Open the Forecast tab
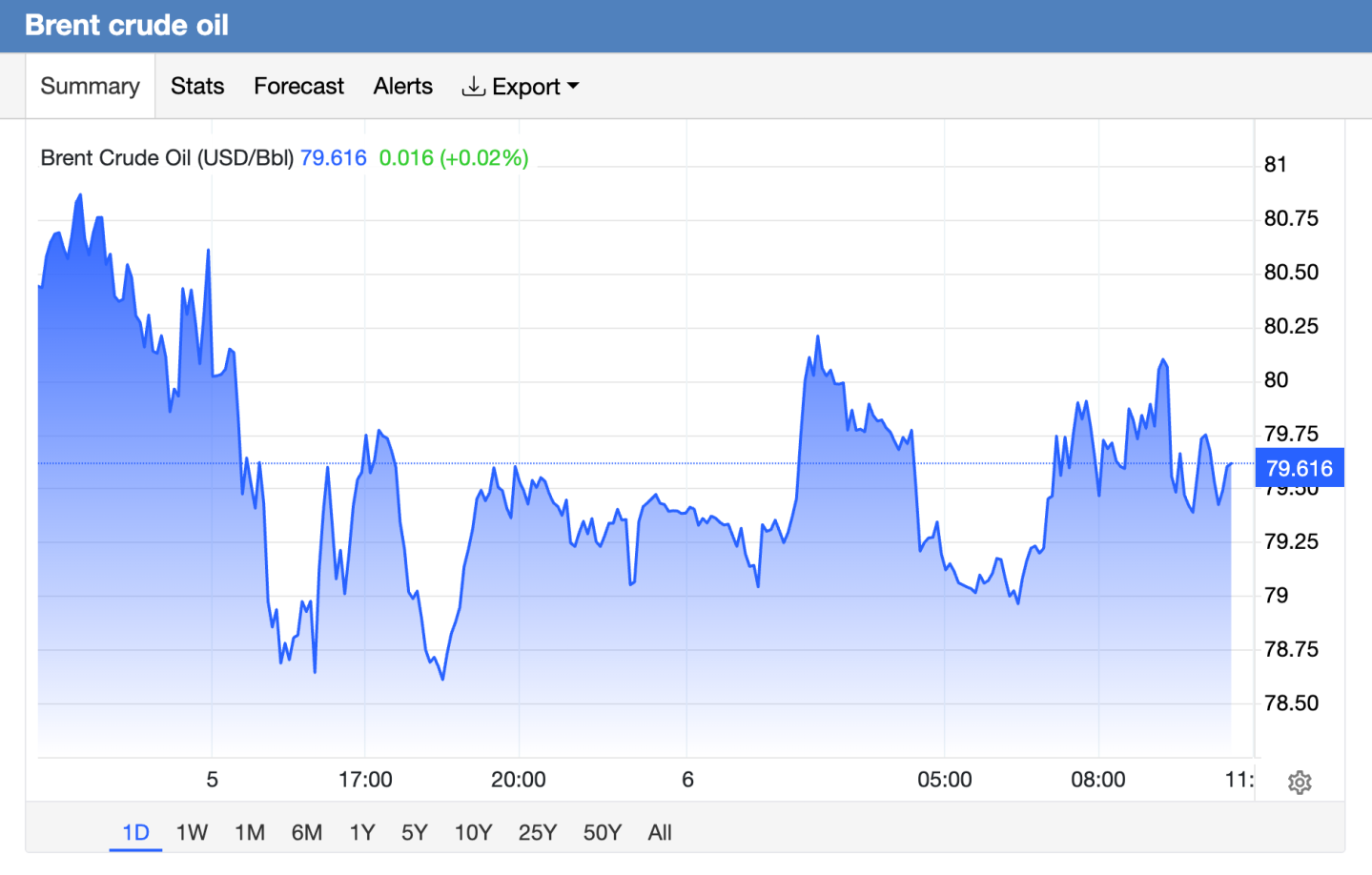 298,86
